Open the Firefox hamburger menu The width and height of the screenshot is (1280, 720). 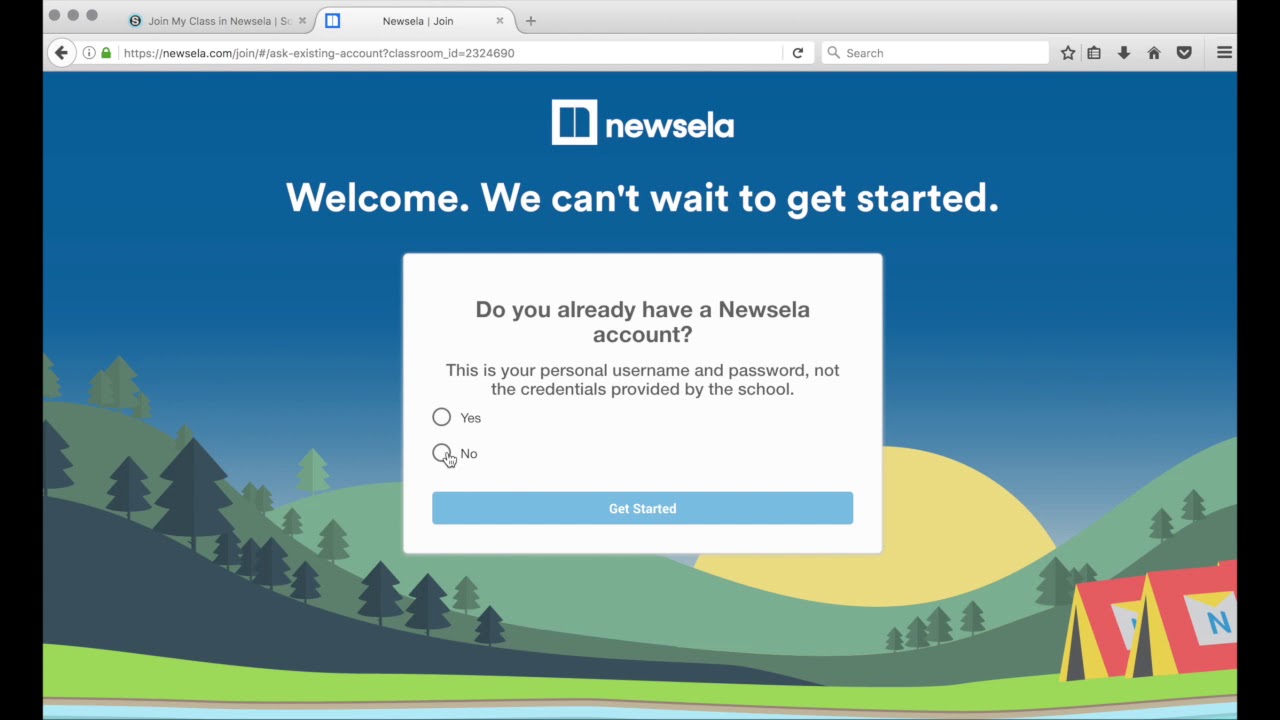(1224, 53)
